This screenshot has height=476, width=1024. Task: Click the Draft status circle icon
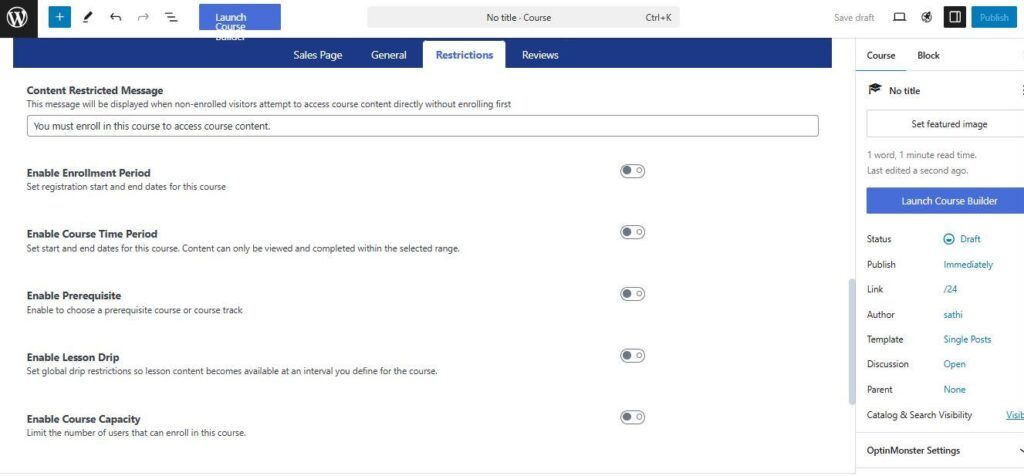949,239
